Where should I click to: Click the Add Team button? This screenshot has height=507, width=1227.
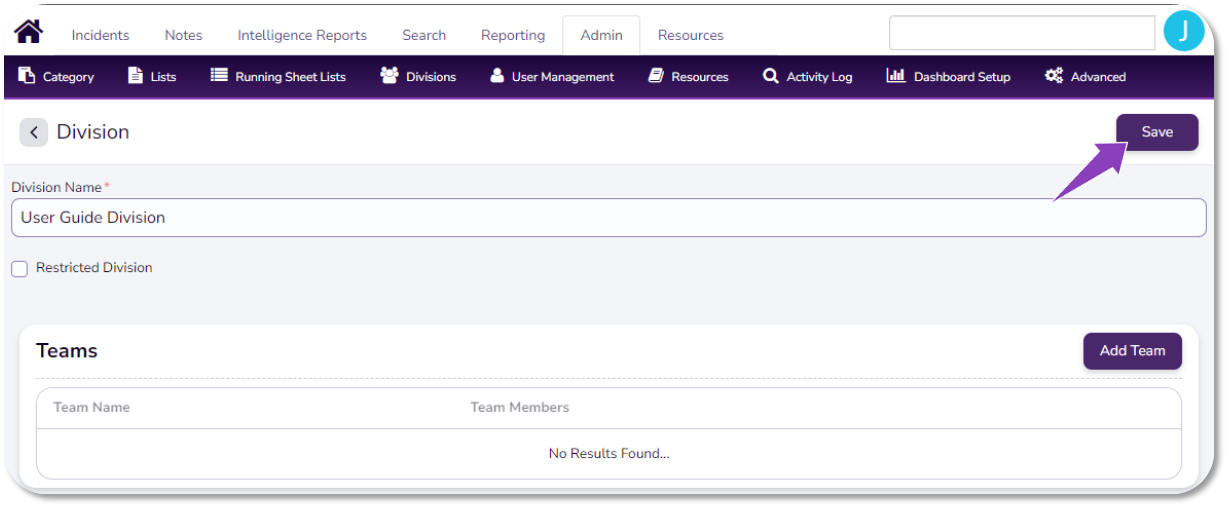[1132, 351]
